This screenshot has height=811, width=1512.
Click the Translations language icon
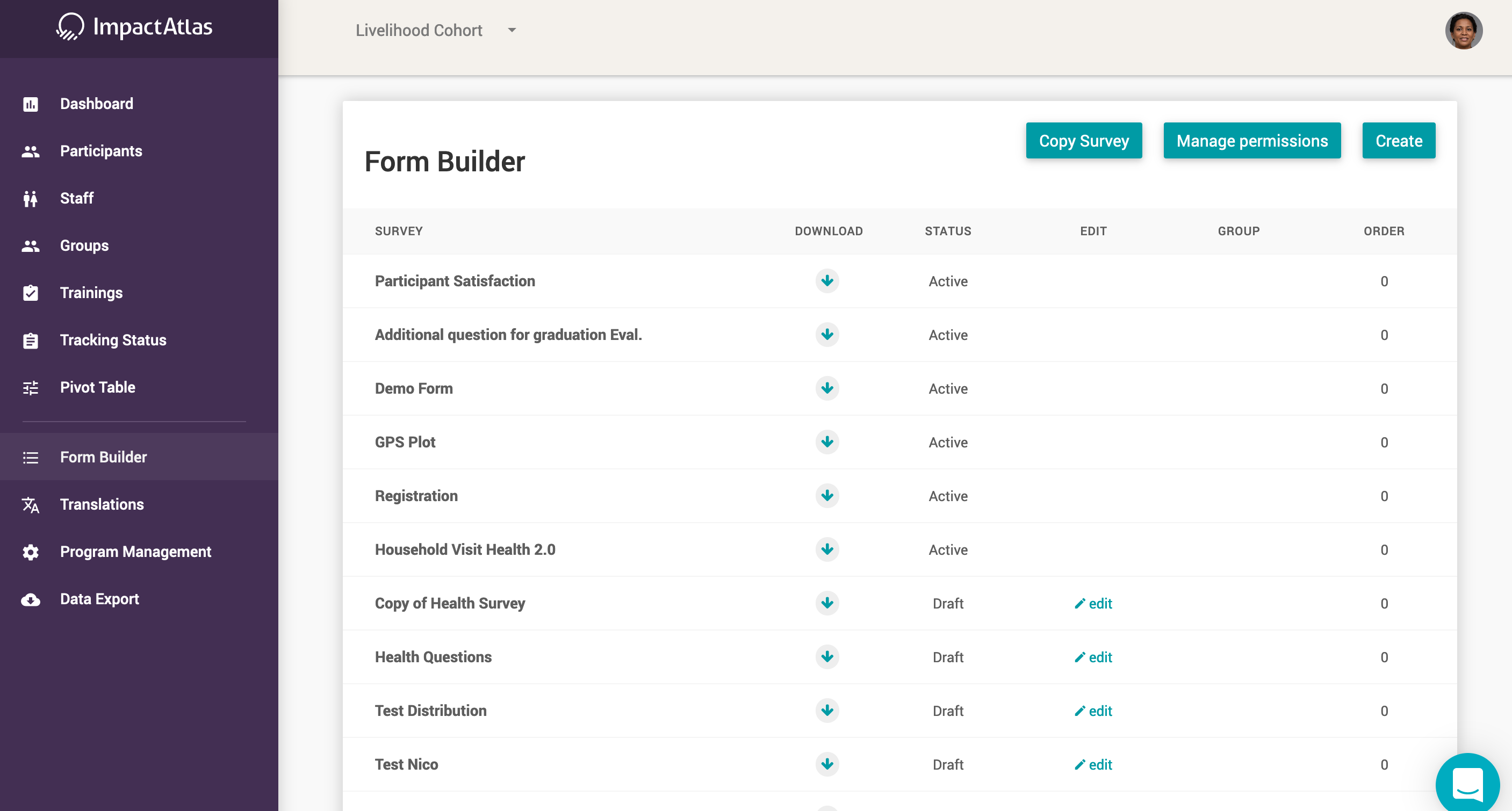31,505
